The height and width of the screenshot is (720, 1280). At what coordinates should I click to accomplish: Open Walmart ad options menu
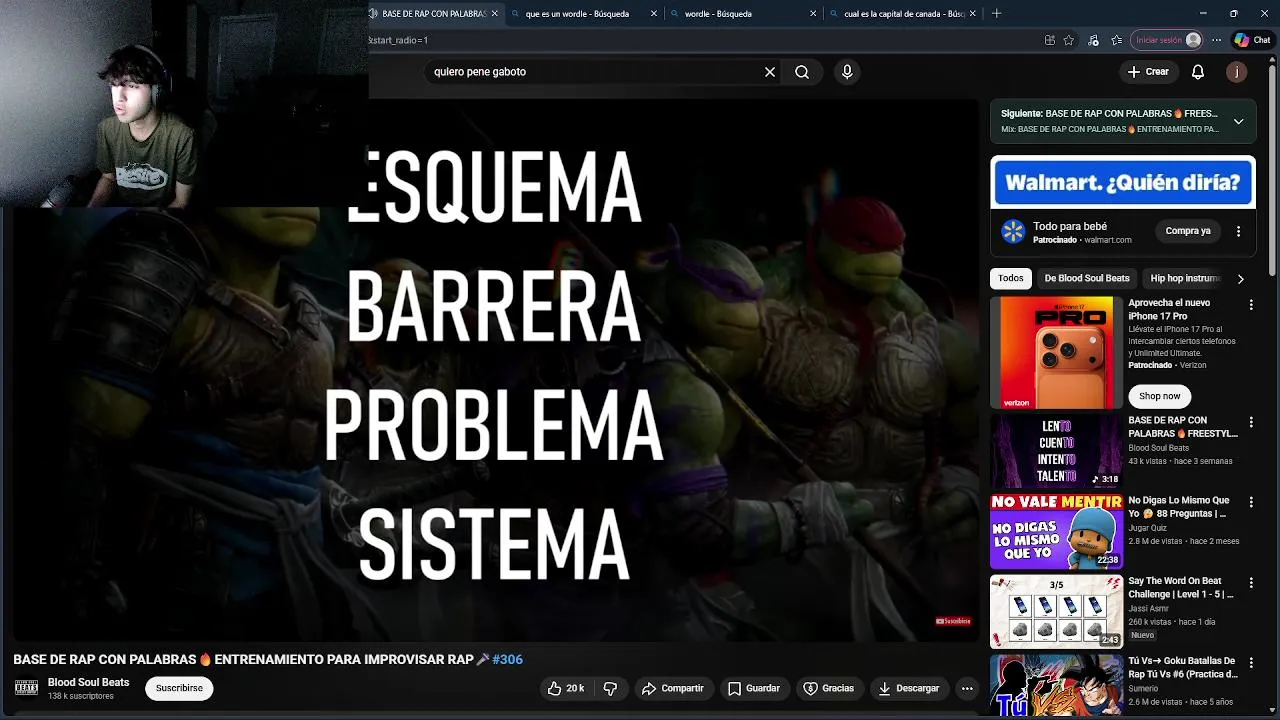[x=1238, y=231]
